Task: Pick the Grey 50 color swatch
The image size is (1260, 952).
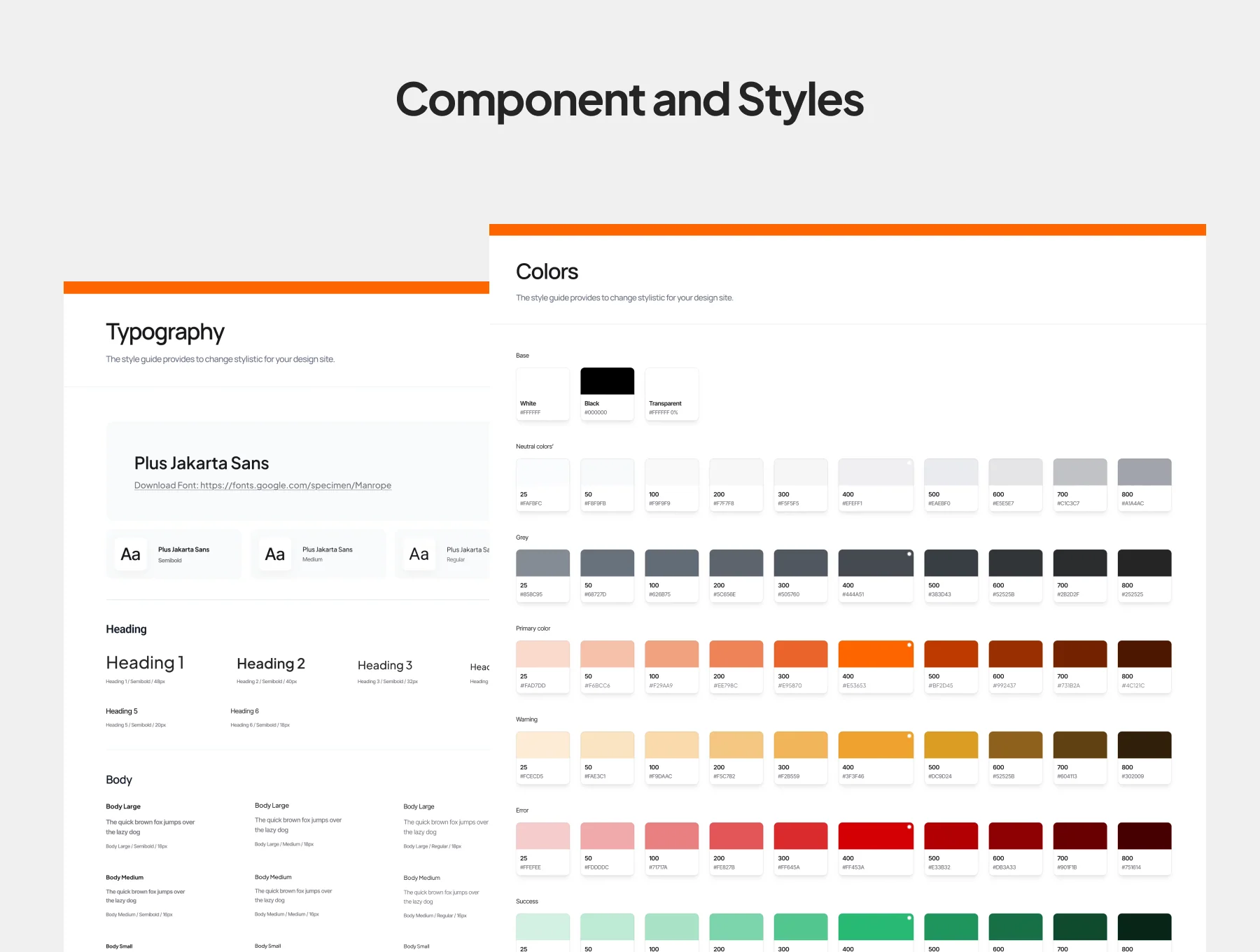Action: click(x=607, y=576)
